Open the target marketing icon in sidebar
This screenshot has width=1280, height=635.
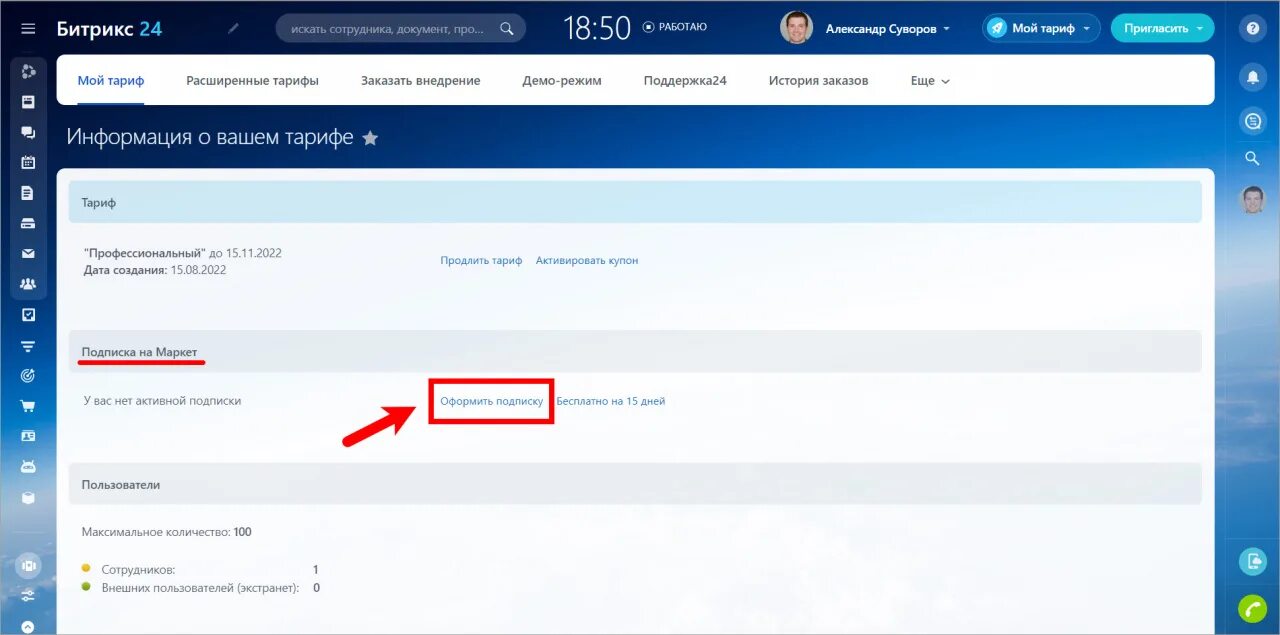coord(28,375)
